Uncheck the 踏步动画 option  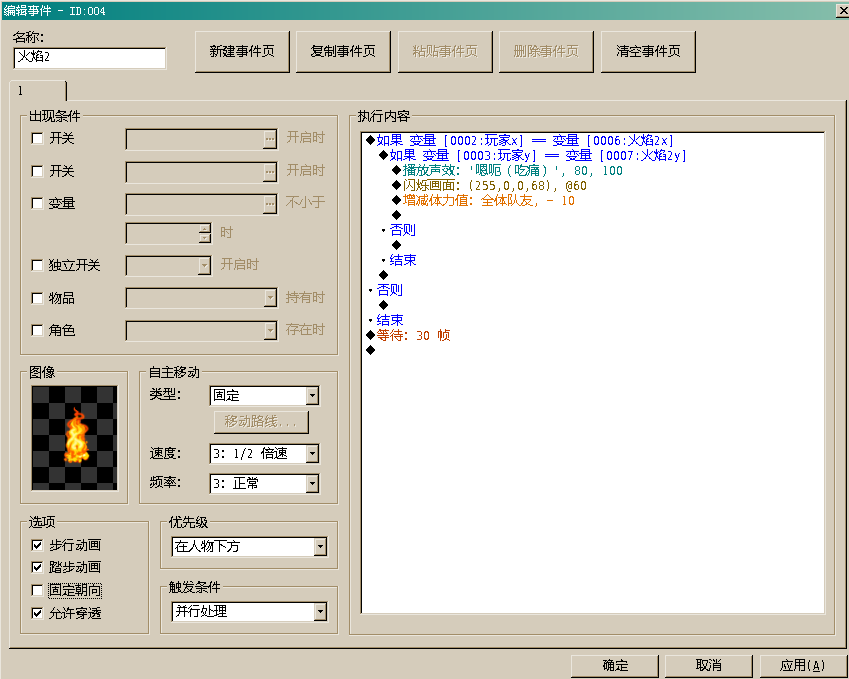[37, 567]
